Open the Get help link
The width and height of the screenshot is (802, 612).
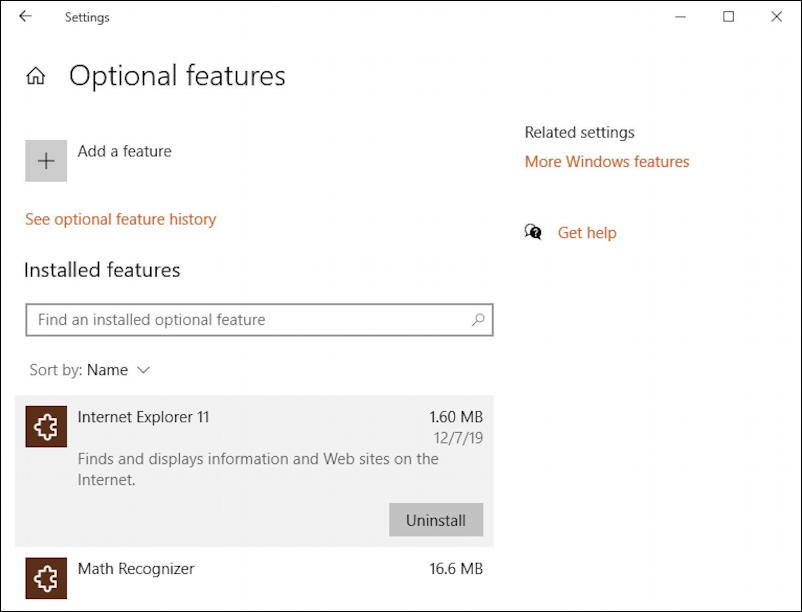[587, 233]
